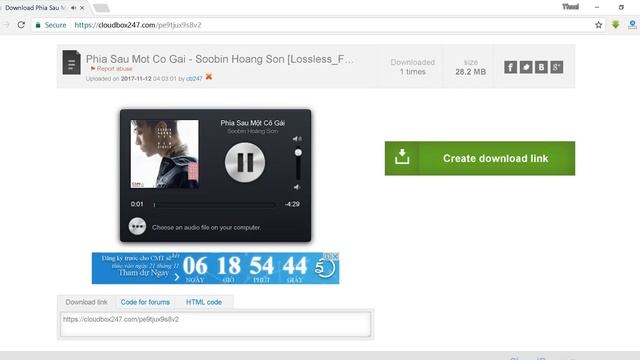The image size is (640, 360).
Task: Open uploader cb247 profile link
Action: (194, 78)
